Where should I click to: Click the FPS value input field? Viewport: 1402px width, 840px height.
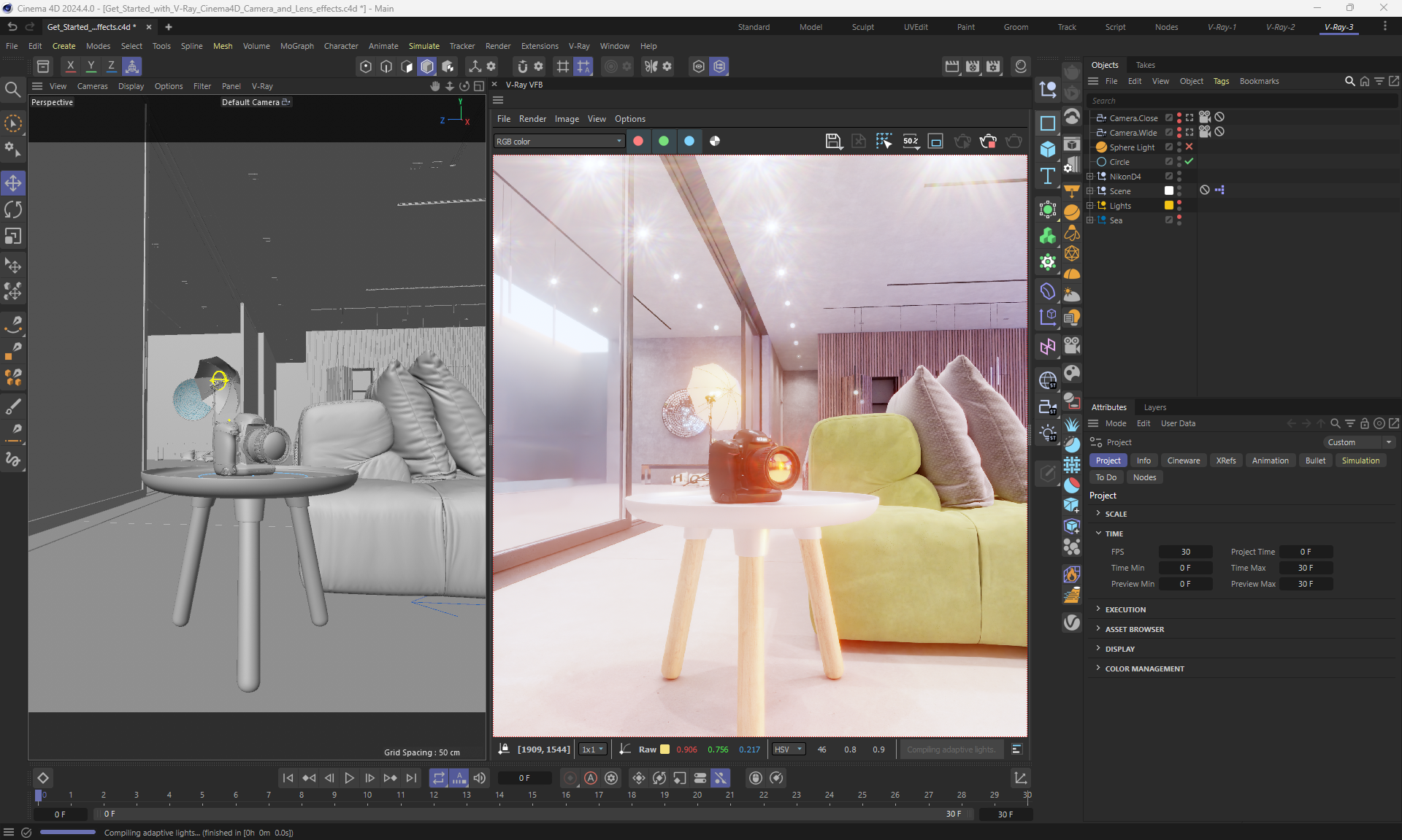(1185, 552)
